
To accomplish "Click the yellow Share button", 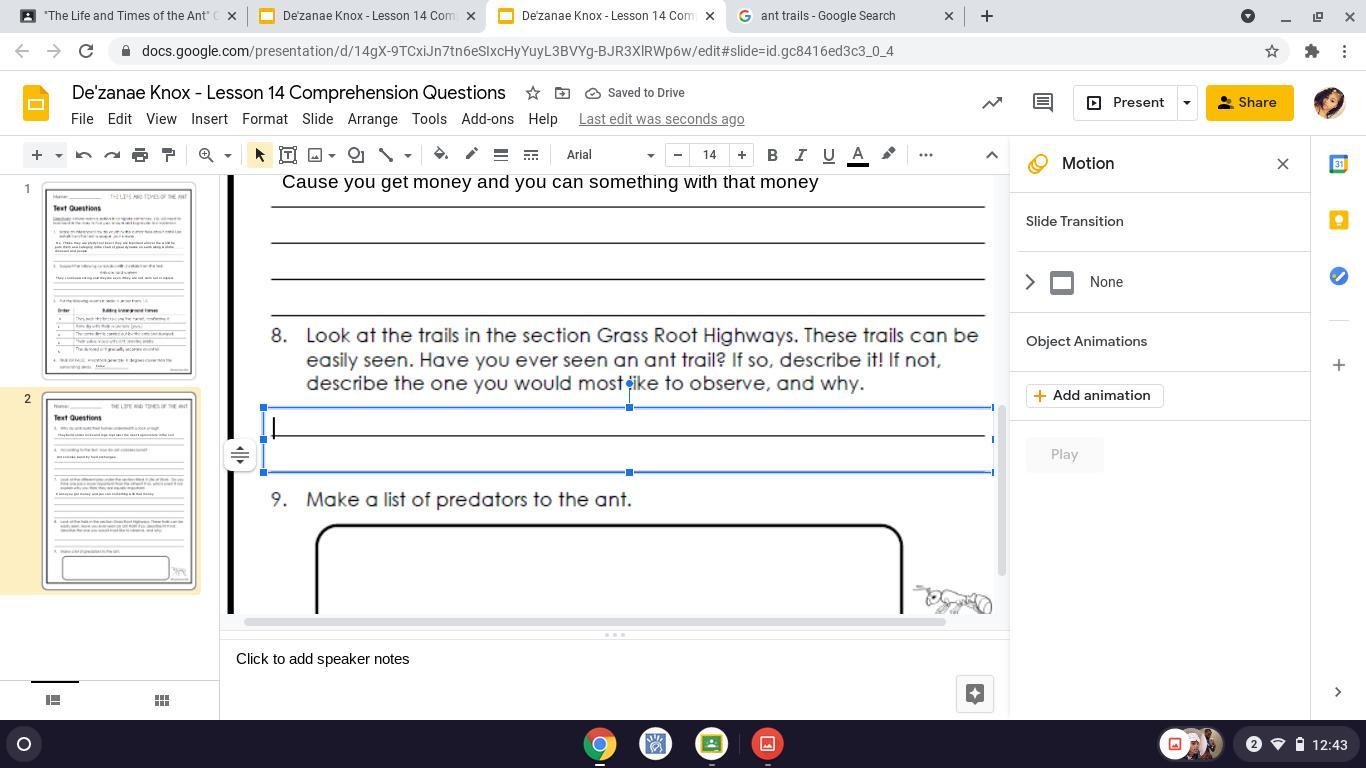I will (x=1248, y=103).
